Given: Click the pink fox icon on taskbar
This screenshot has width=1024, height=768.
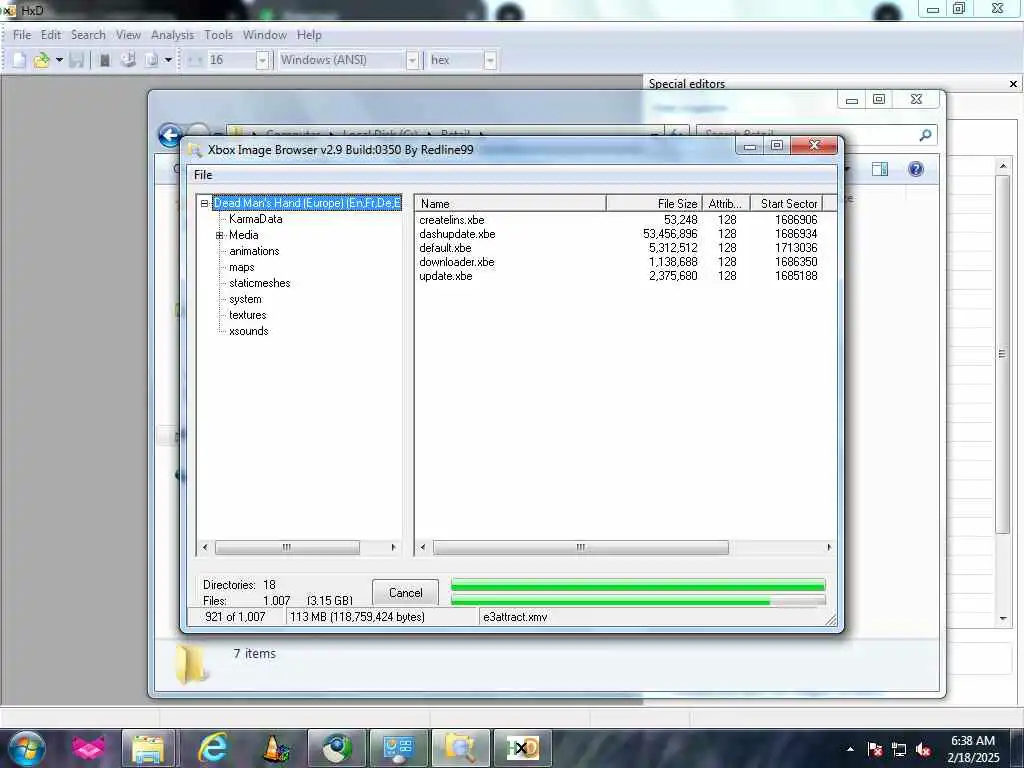Looking at the screenshot, I should (89, 748).
